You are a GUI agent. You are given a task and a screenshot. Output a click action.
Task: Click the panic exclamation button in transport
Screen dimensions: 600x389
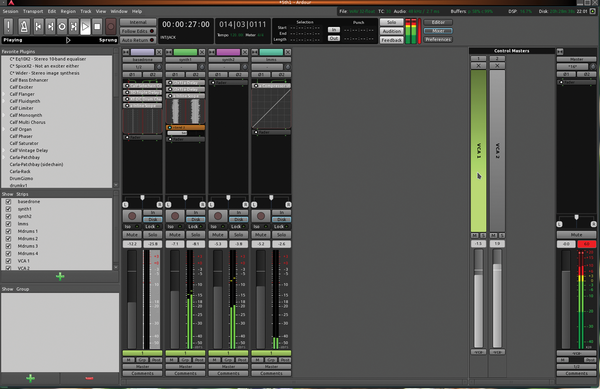(x=8, y=26)
